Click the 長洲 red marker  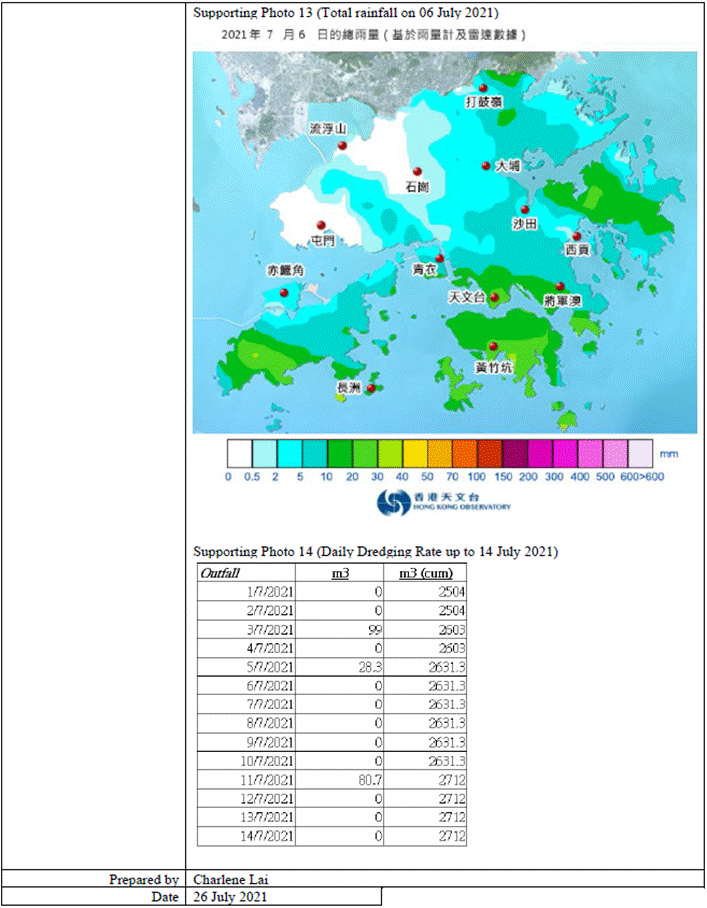coord(371,388)
